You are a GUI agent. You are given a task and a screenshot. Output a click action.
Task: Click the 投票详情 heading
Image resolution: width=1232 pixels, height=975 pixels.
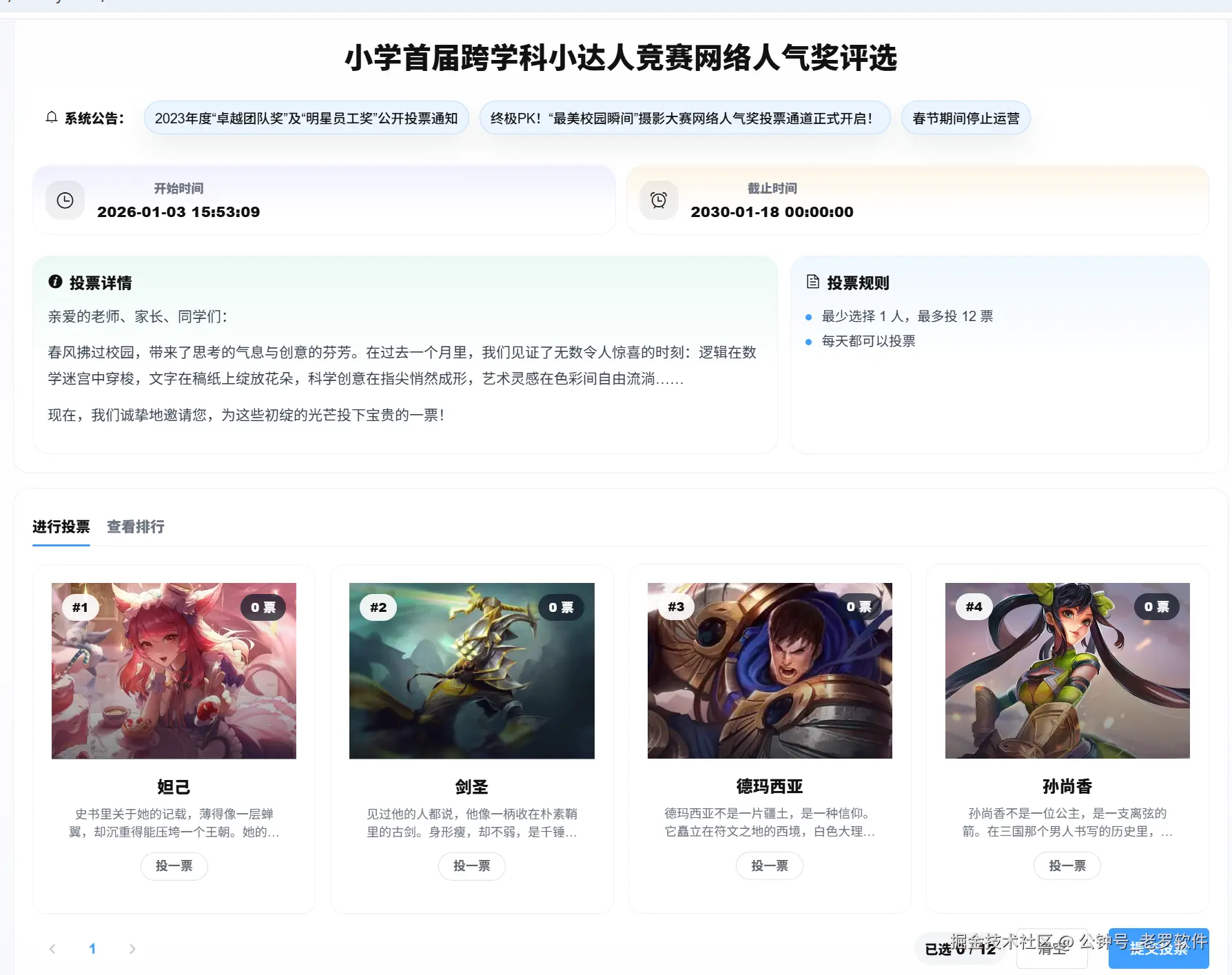[x=101, y=283]
